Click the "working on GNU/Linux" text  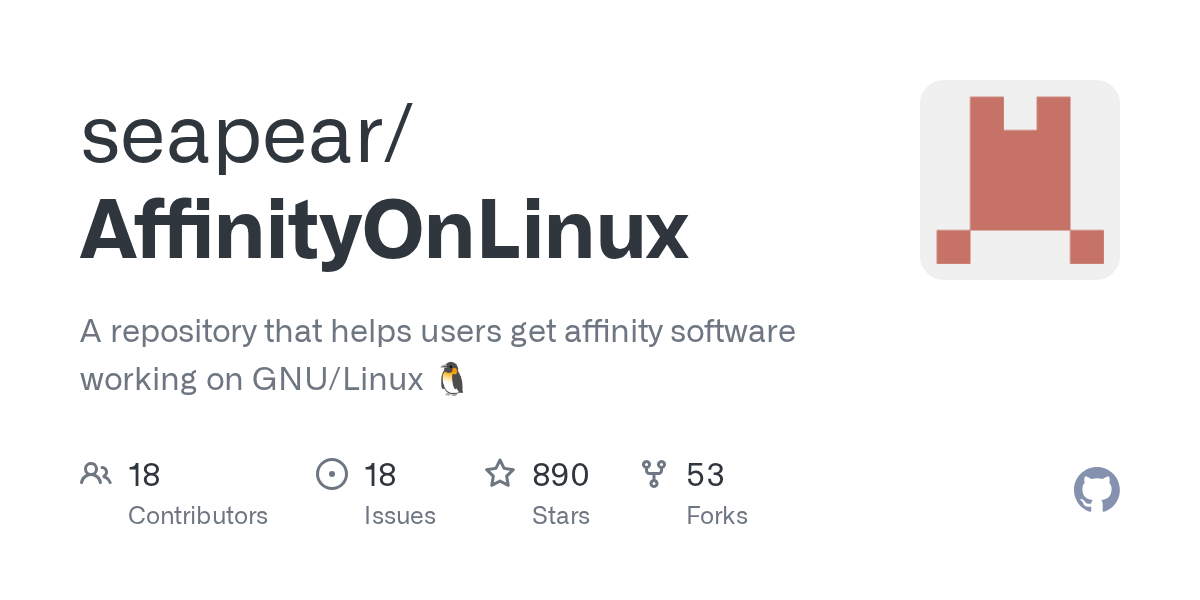[x=252, y=379]
